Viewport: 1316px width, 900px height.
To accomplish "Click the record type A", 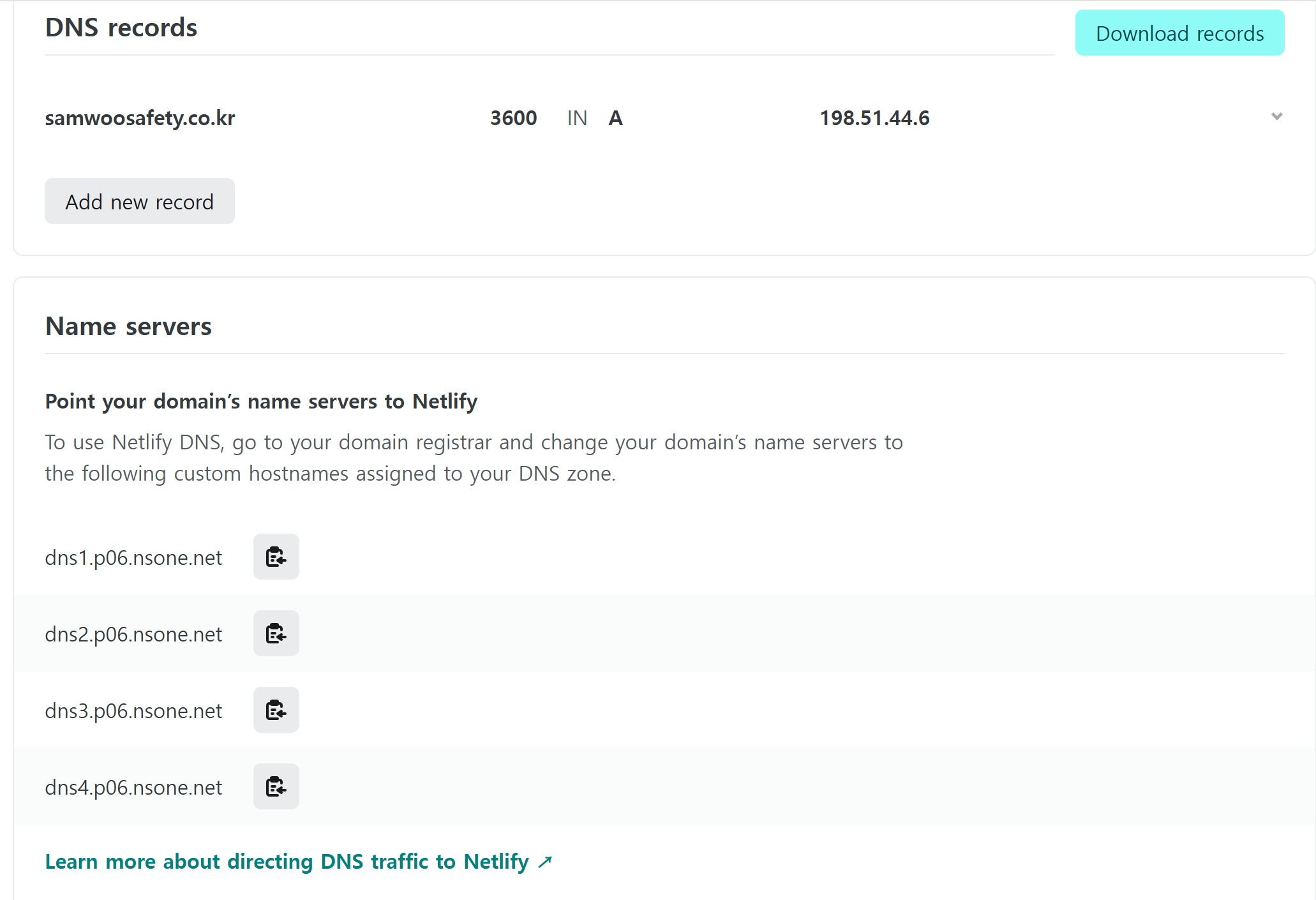I will 615,118.
